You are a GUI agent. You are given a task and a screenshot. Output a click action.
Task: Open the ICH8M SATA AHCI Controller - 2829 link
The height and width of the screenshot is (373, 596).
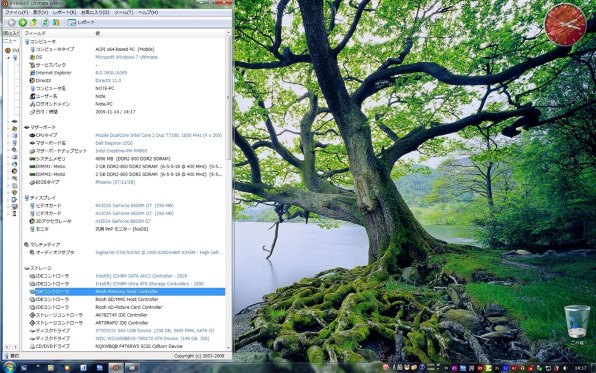click(x=141, y=276)
